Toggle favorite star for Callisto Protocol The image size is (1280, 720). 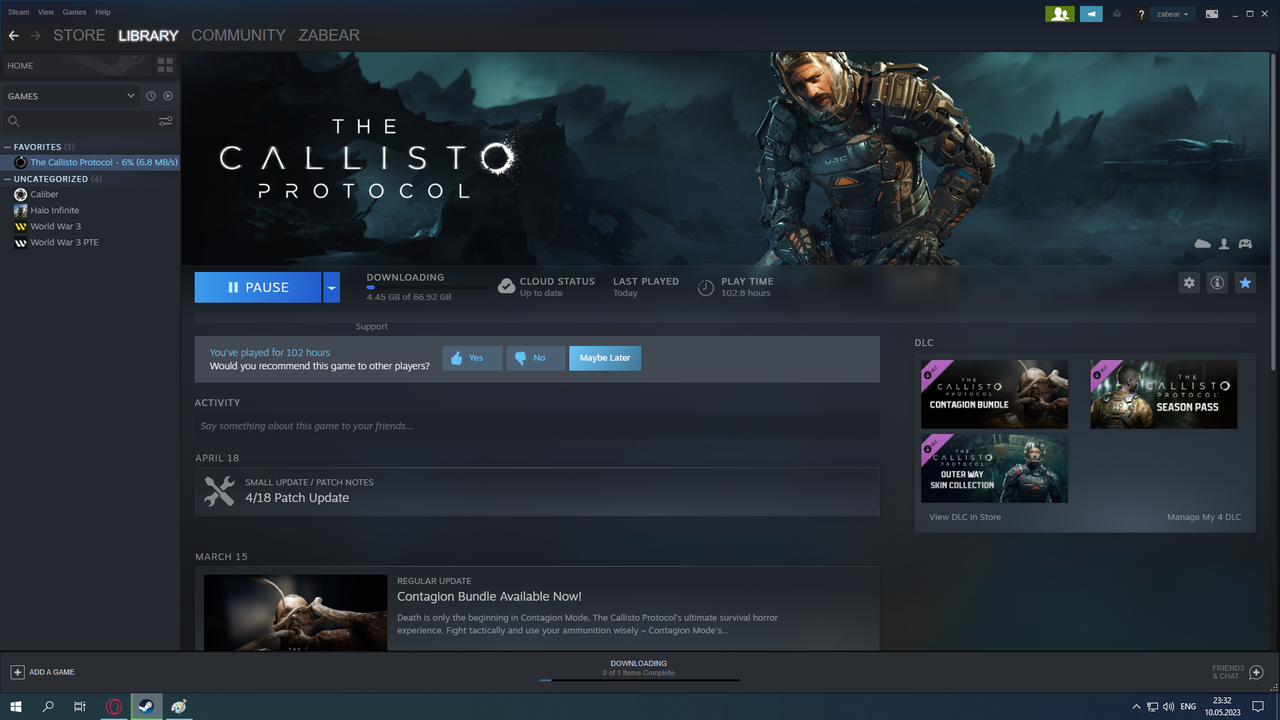point(1245,283)
